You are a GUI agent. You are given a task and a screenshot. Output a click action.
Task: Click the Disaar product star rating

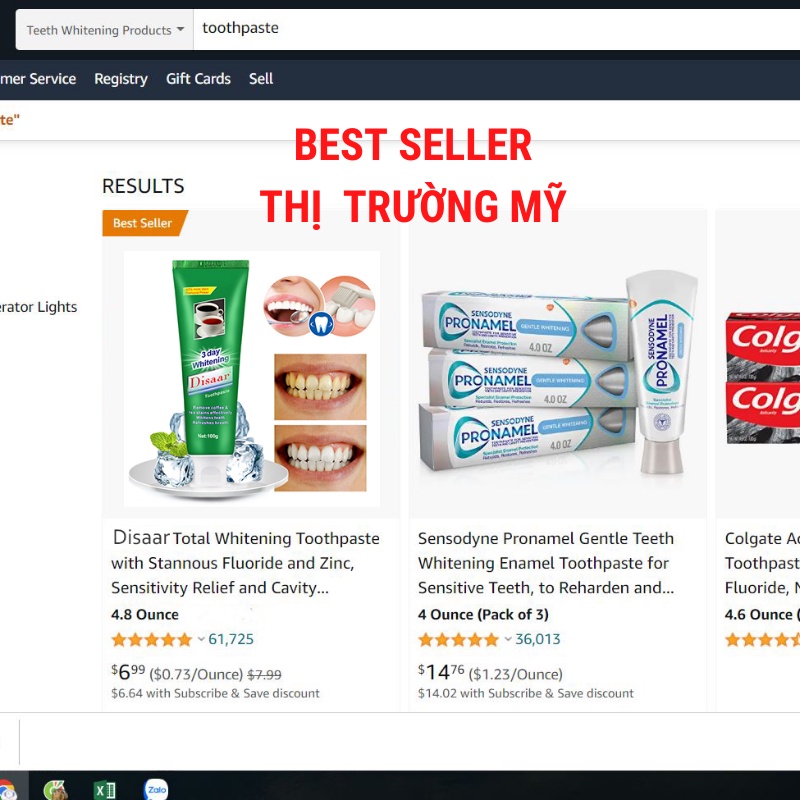pos(152,639)
